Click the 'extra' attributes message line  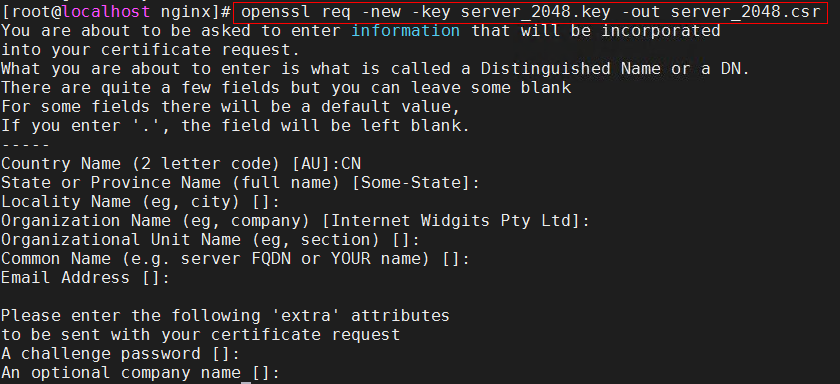point(225,315)
